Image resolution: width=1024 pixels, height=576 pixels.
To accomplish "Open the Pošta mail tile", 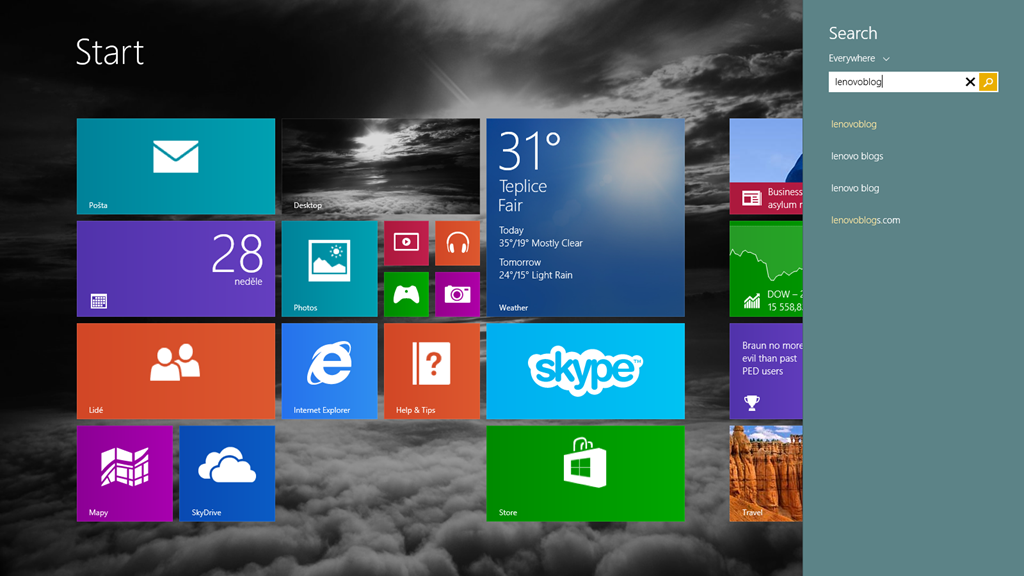I will click(x=175, y=166).
